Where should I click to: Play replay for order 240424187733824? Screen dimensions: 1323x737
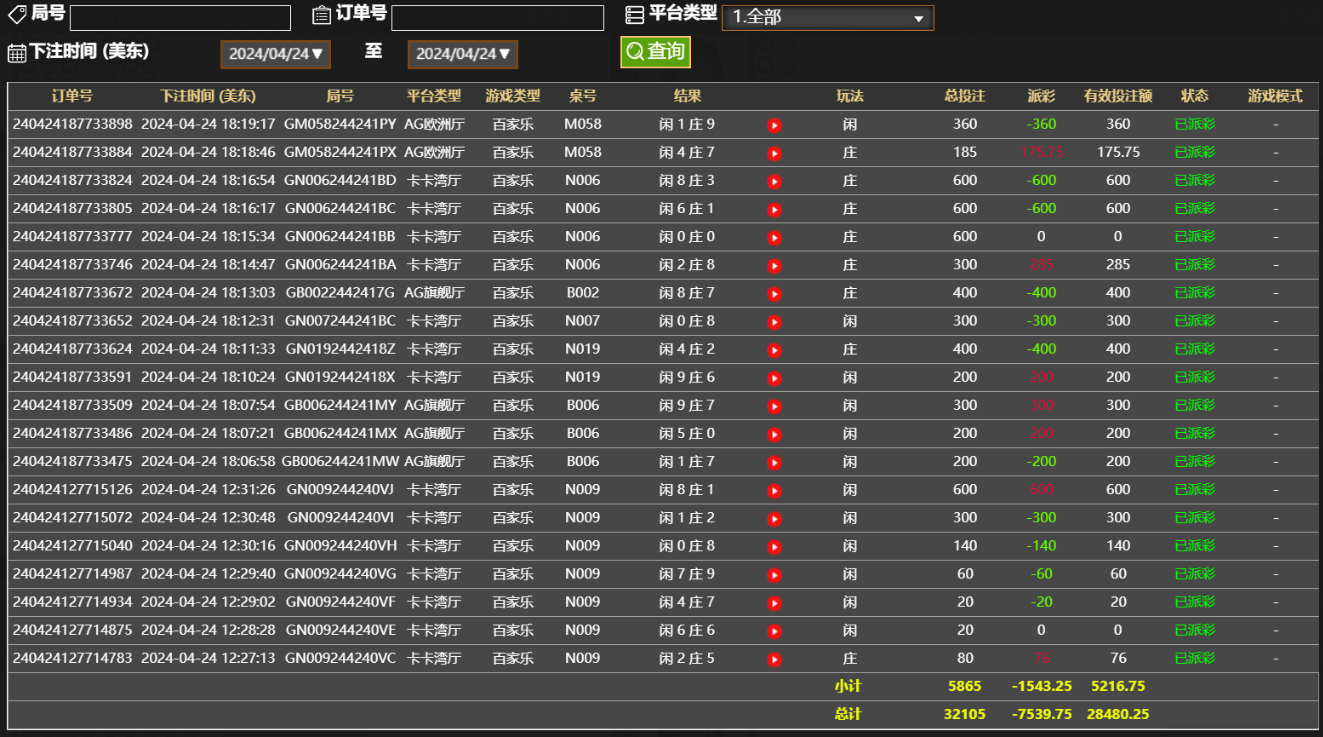(774, 181)
